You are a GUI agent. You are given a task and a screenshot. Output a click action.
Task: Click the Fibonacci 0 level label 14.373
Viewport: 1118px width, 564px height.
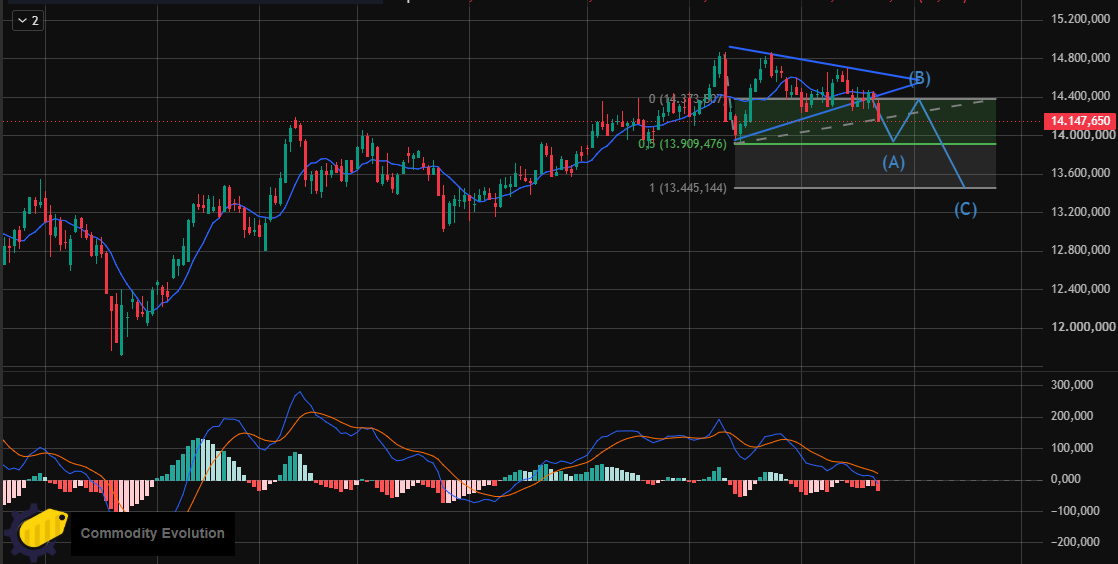click(687, 99)
